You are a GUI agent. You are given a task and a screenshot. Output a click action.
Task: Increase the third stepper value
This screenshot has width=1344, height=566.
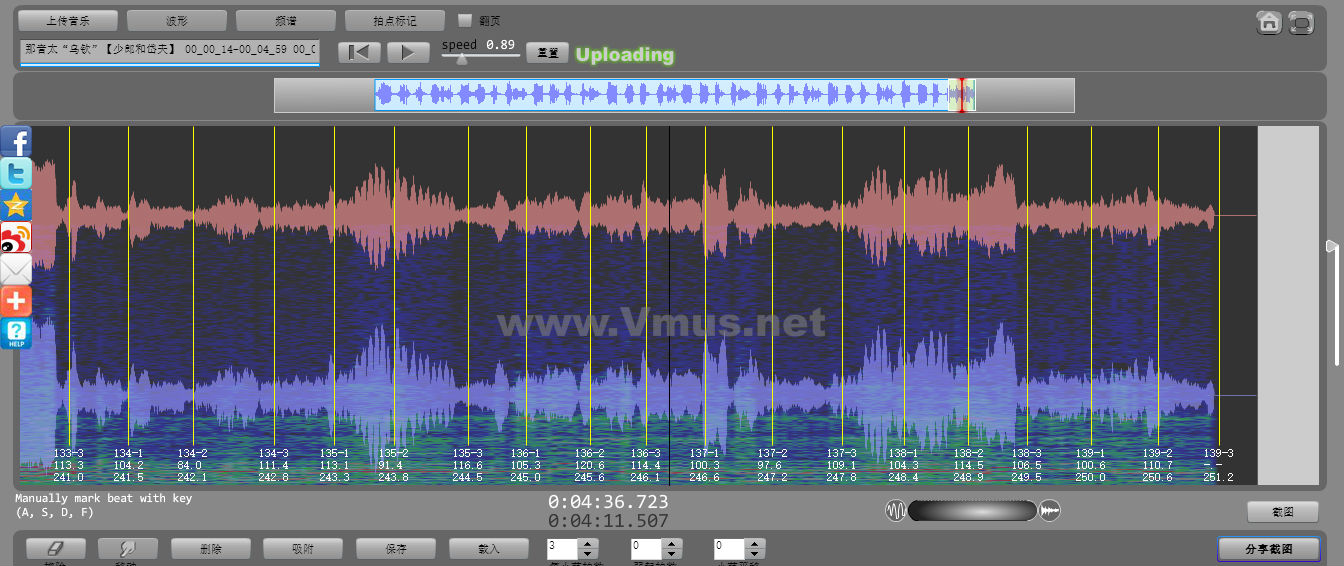[x=755, y=544]
